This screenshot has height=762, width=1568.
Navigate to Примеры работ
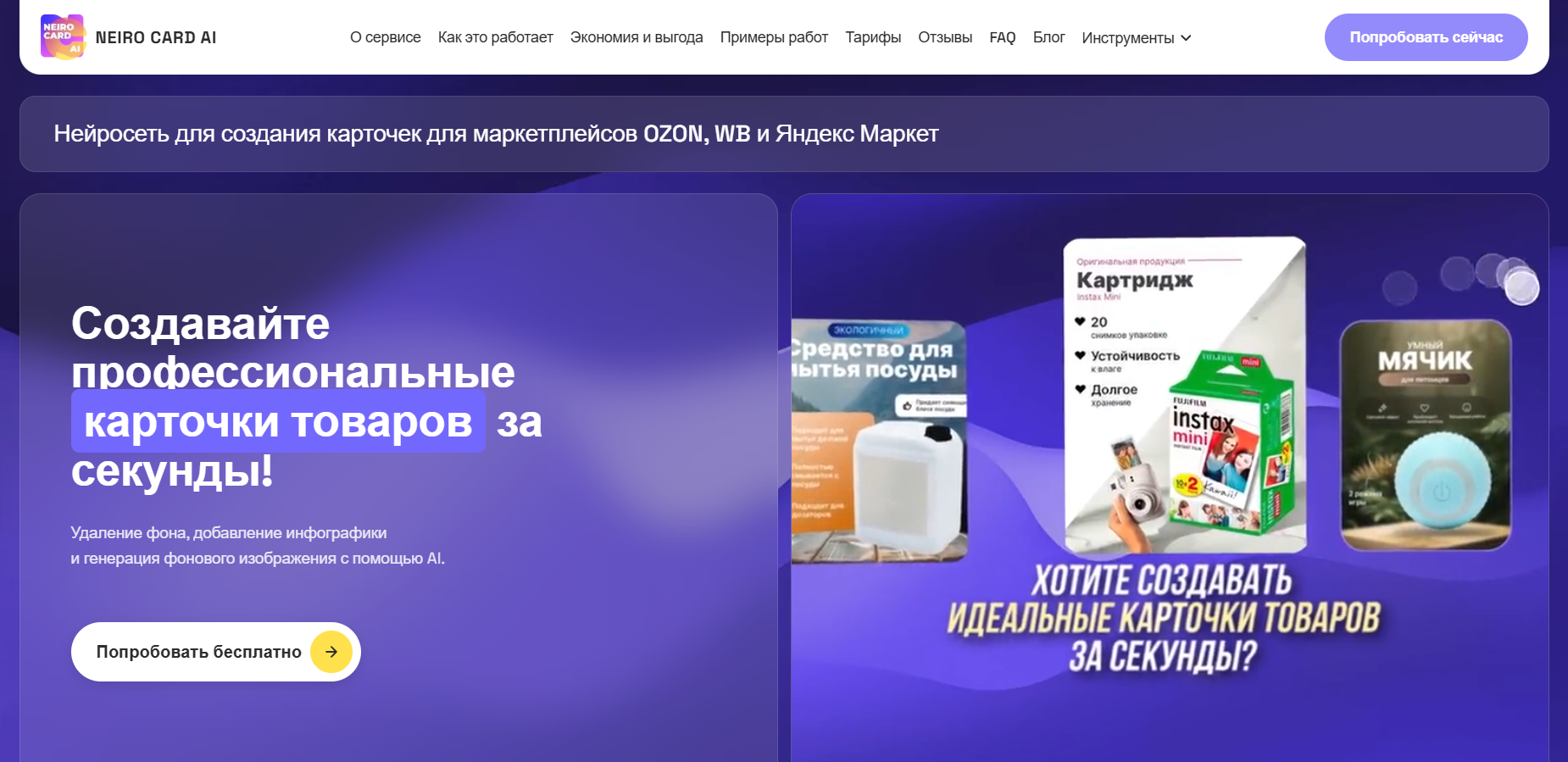coord(774,37)
